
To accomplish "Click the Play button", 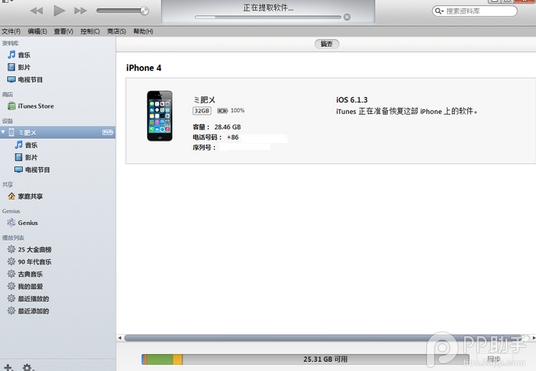I will click(x=59, y=11).
